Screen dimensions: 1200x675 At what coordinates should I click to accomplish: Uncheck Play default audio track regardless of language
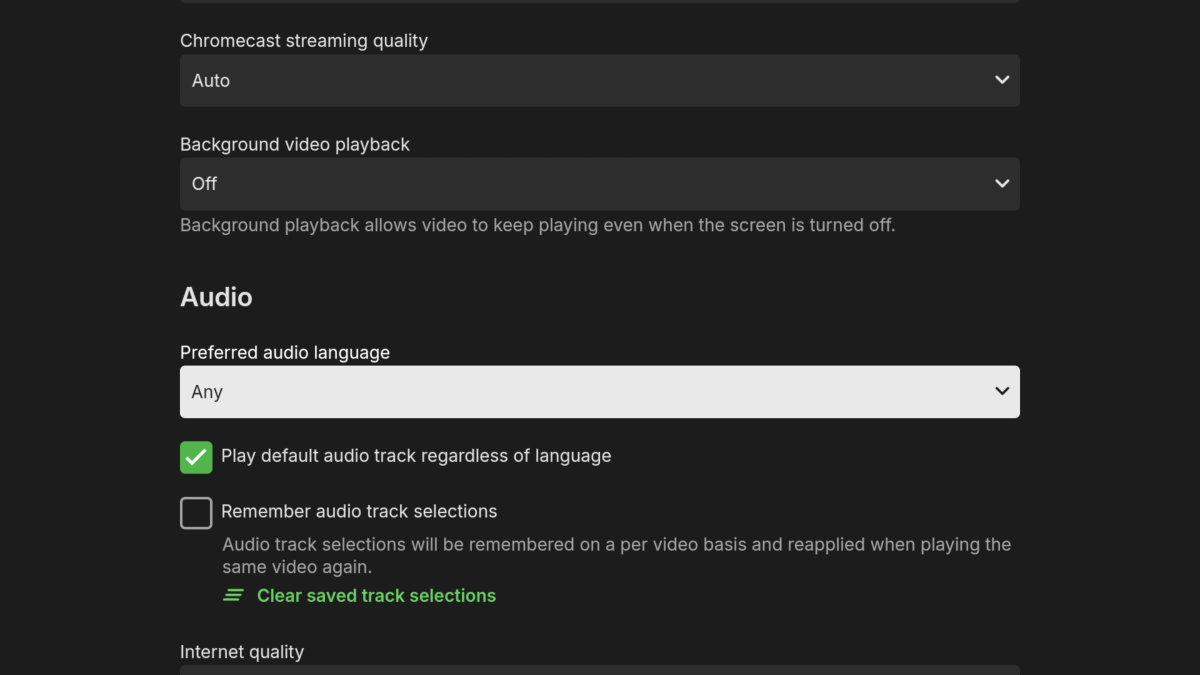pyautogui.click(x=196, y=457)
